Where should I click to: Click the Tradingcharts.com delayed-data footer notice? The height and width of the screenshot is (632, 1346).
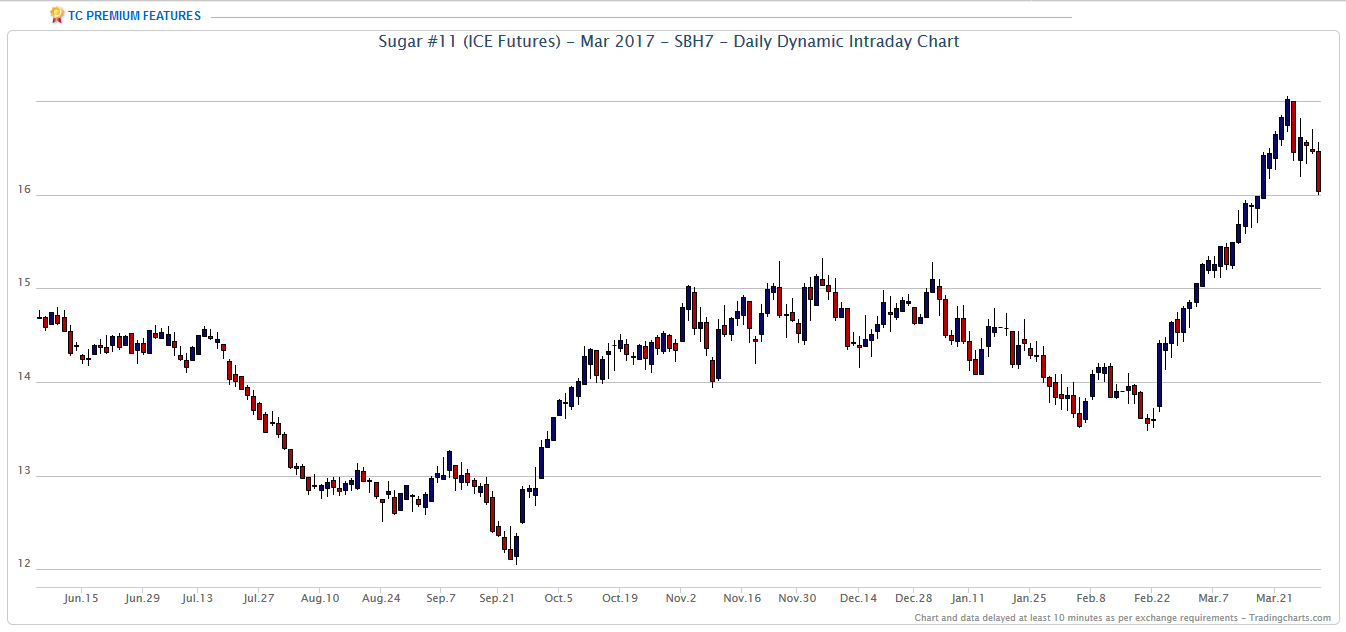(1122, 618)
